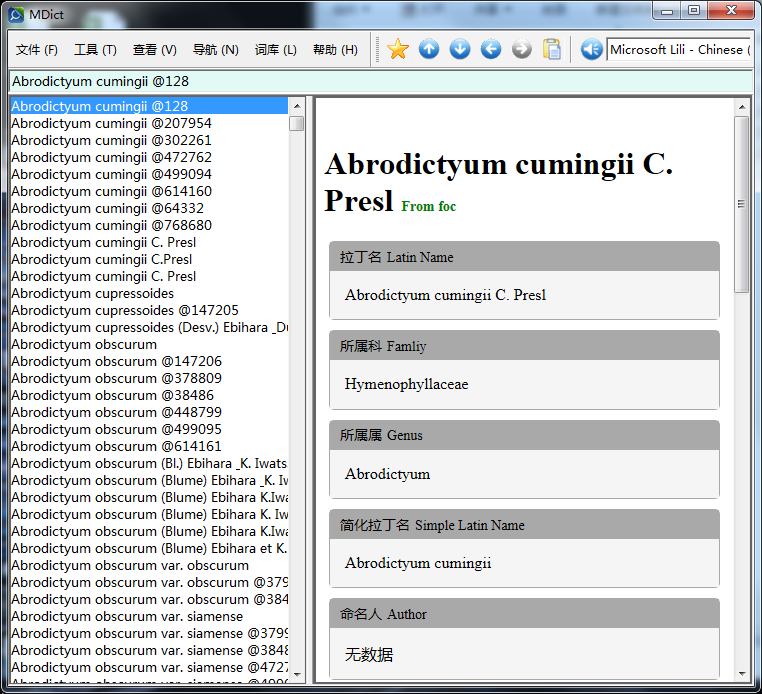Open the 工具 (T) menu
This screenshot has width=762, height=694.
(95, 50)
